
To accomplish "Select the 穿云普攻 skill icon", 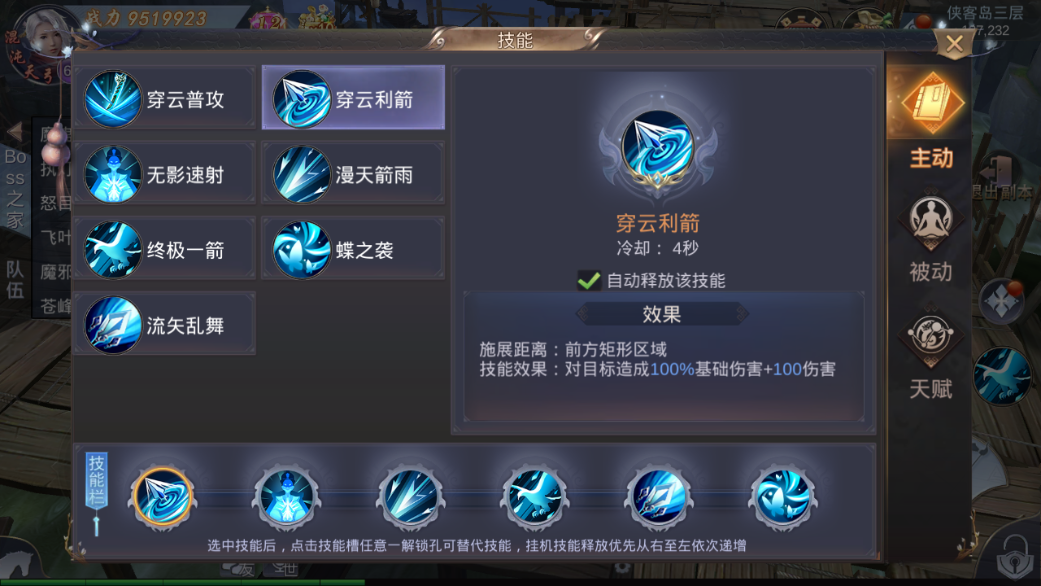I will pos(113,100).
